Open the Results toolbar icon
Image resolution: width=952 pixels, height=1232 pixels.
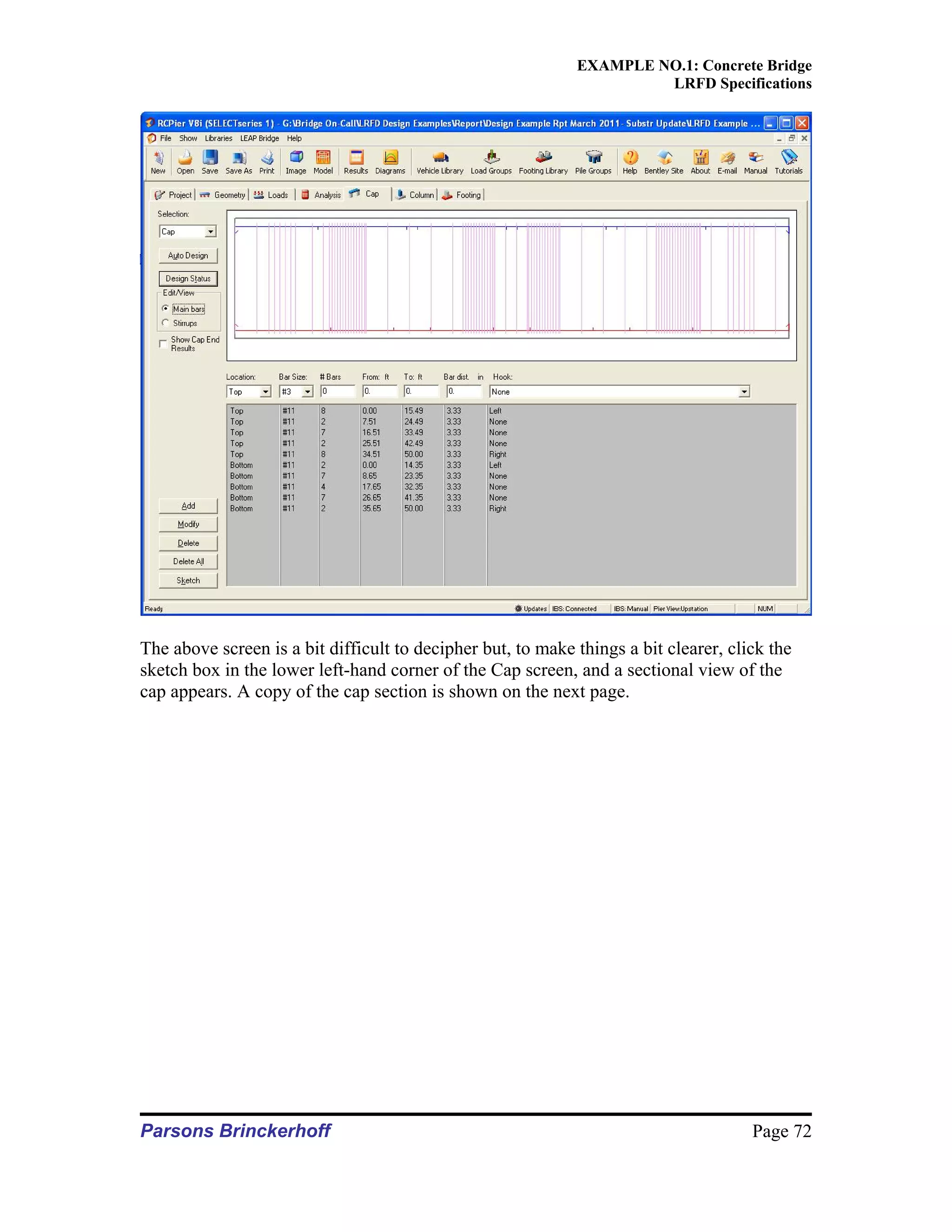[356, 162]
